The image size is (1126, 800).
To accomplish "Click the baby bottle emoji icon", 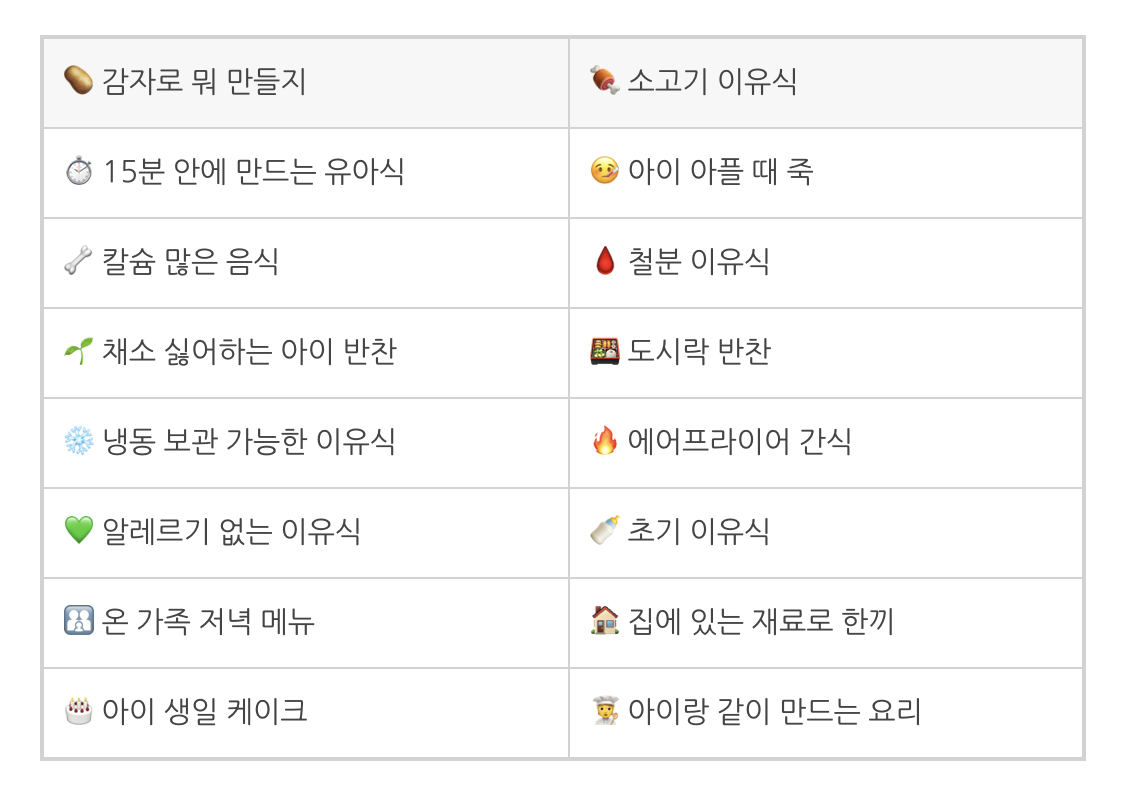I will pos(605,531).
